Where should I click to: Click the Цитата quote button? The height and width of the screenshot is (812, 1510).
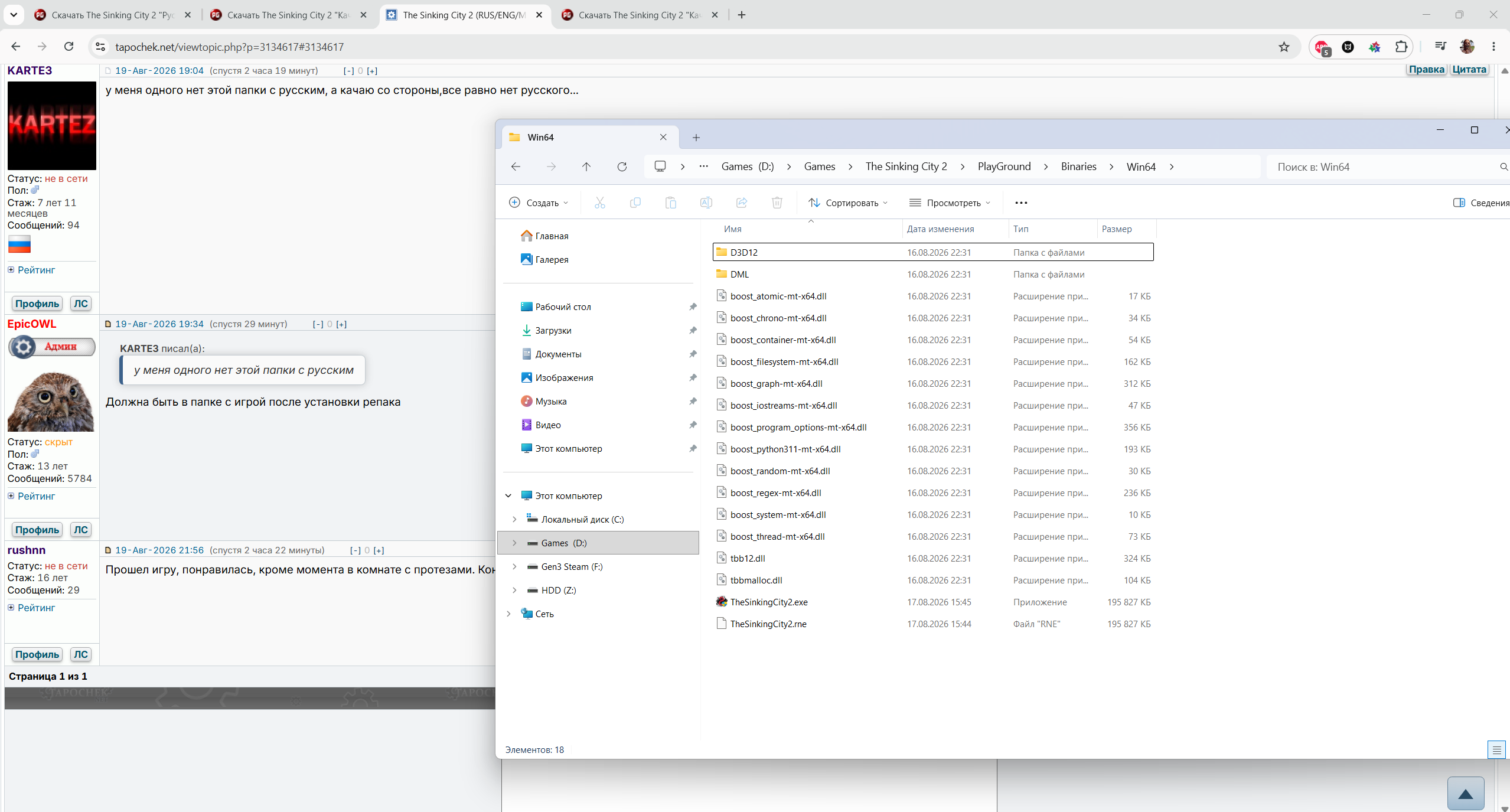[1469, 69]
